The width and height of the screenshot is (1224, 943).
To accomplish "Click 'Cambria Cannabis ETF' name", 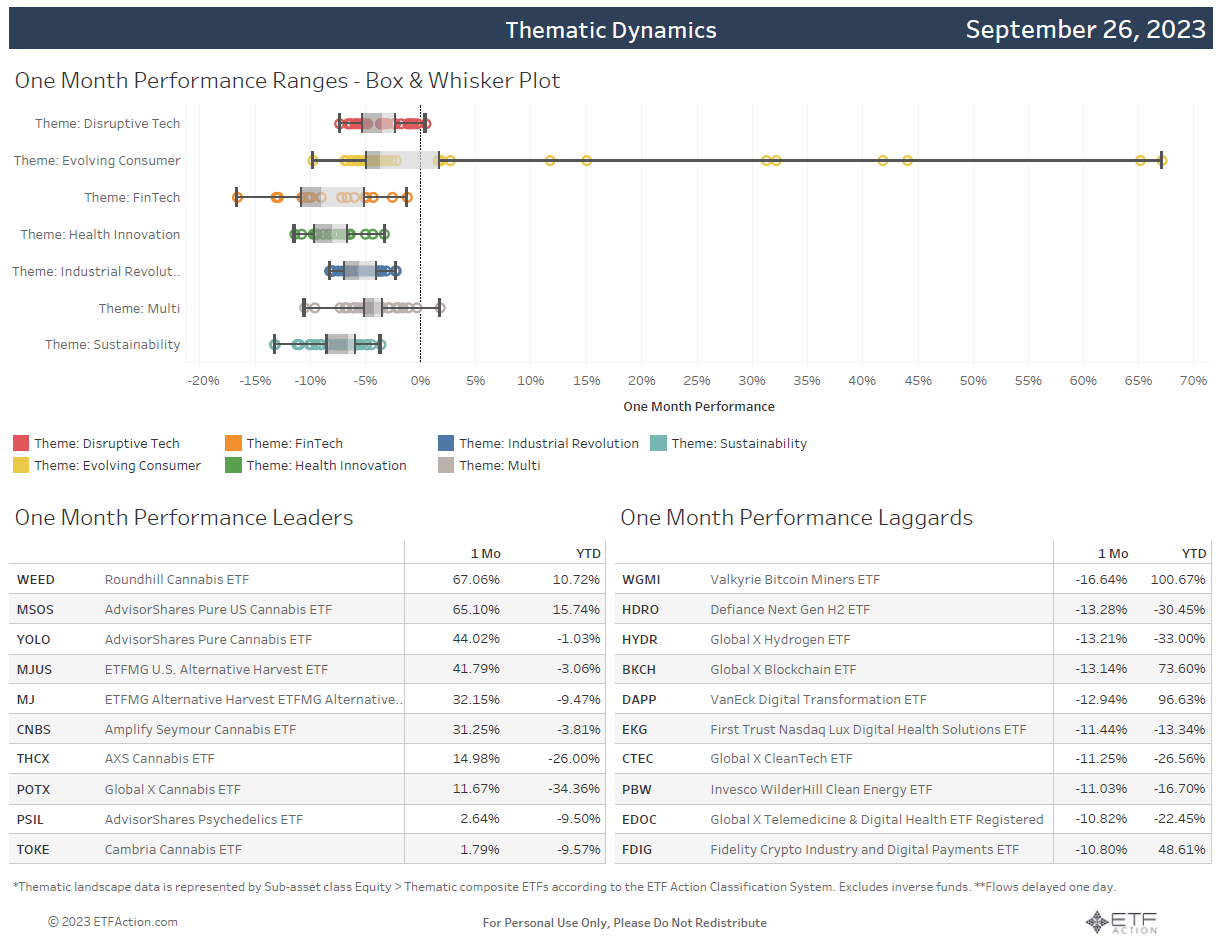I will point(173,850).
